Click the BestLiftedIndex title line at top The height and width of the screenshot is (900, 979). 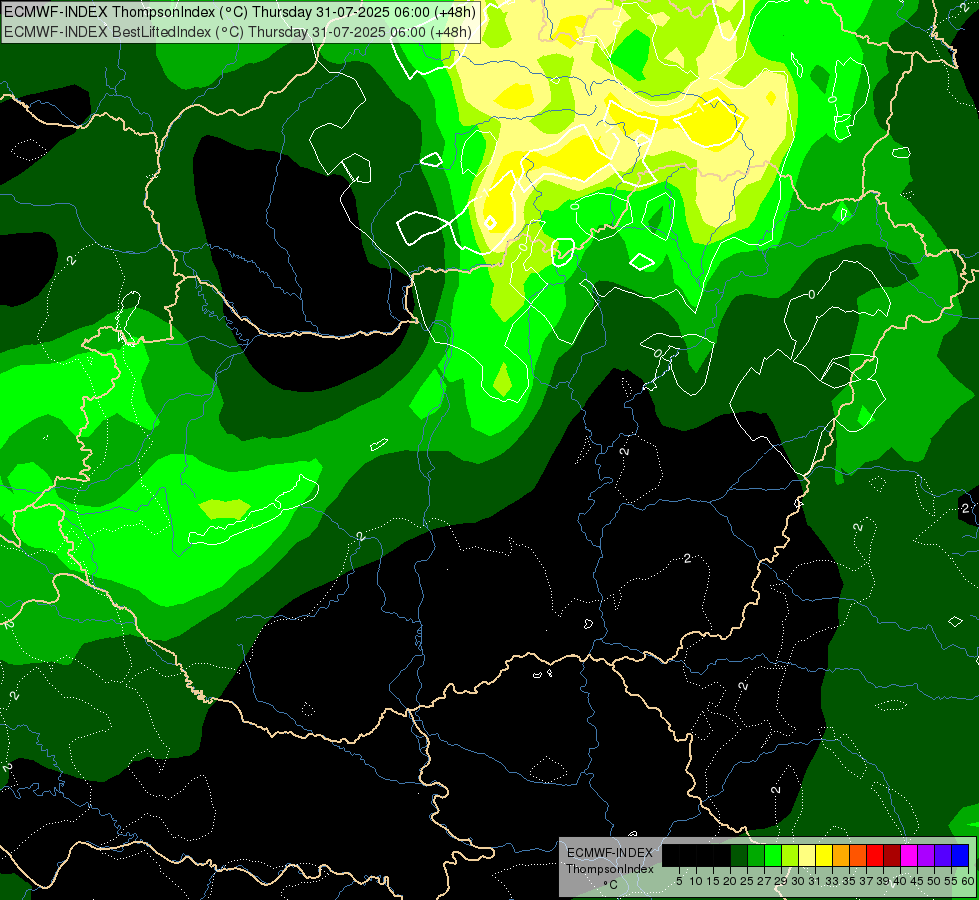click(x=237, y=31)
